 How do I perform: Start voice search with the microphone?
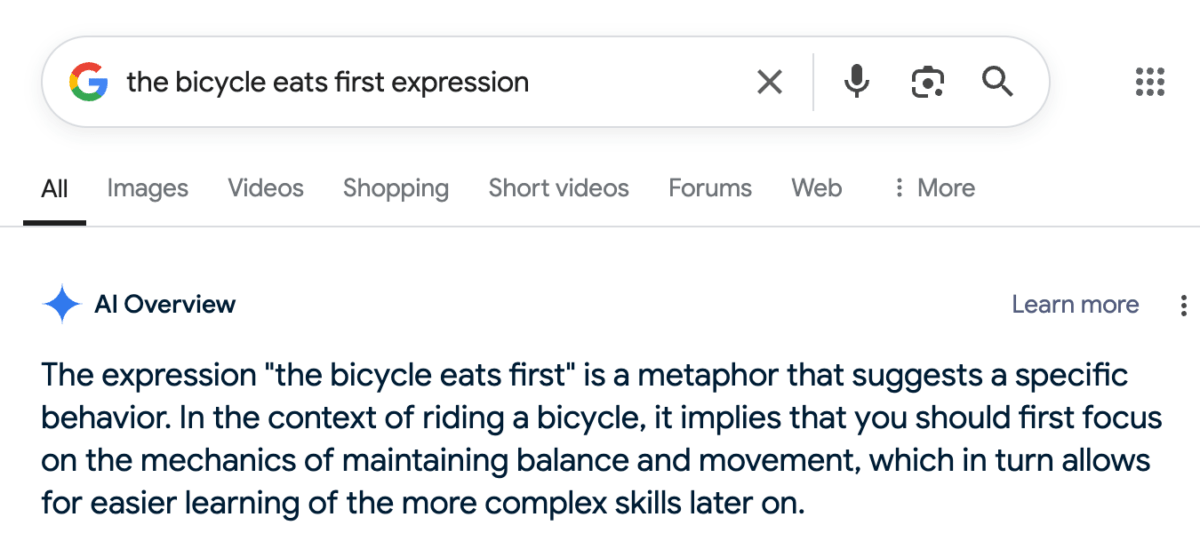tap(856, 82)
